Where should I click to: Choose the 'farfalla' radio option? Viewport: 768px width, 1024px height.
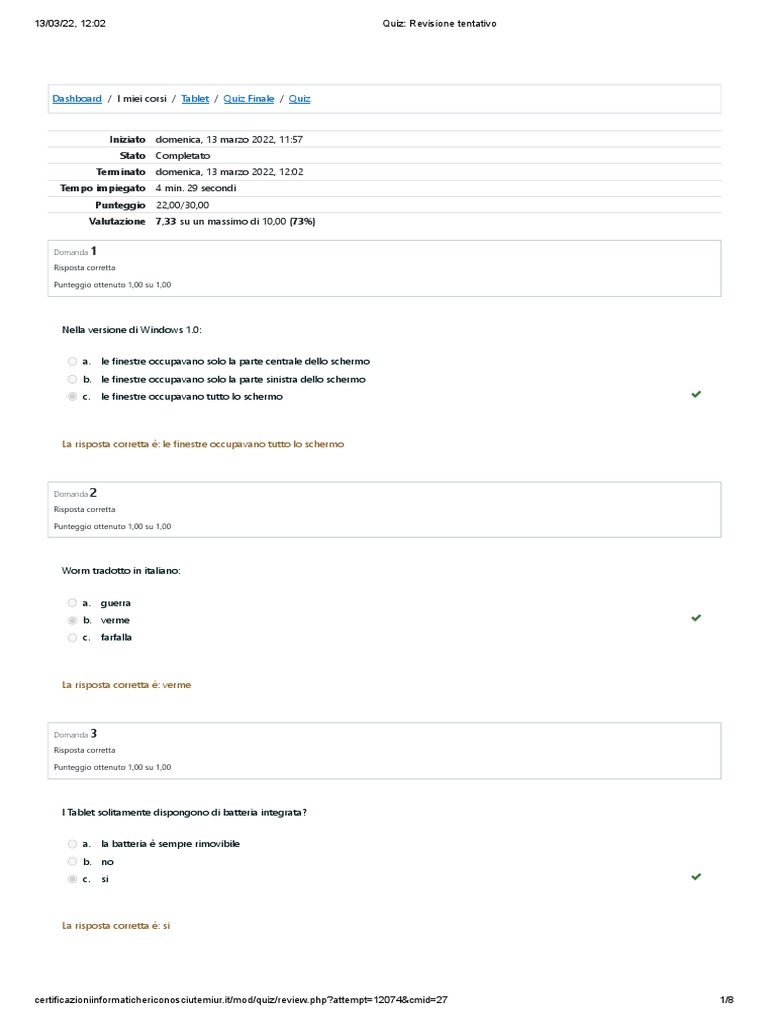point(72,637)
